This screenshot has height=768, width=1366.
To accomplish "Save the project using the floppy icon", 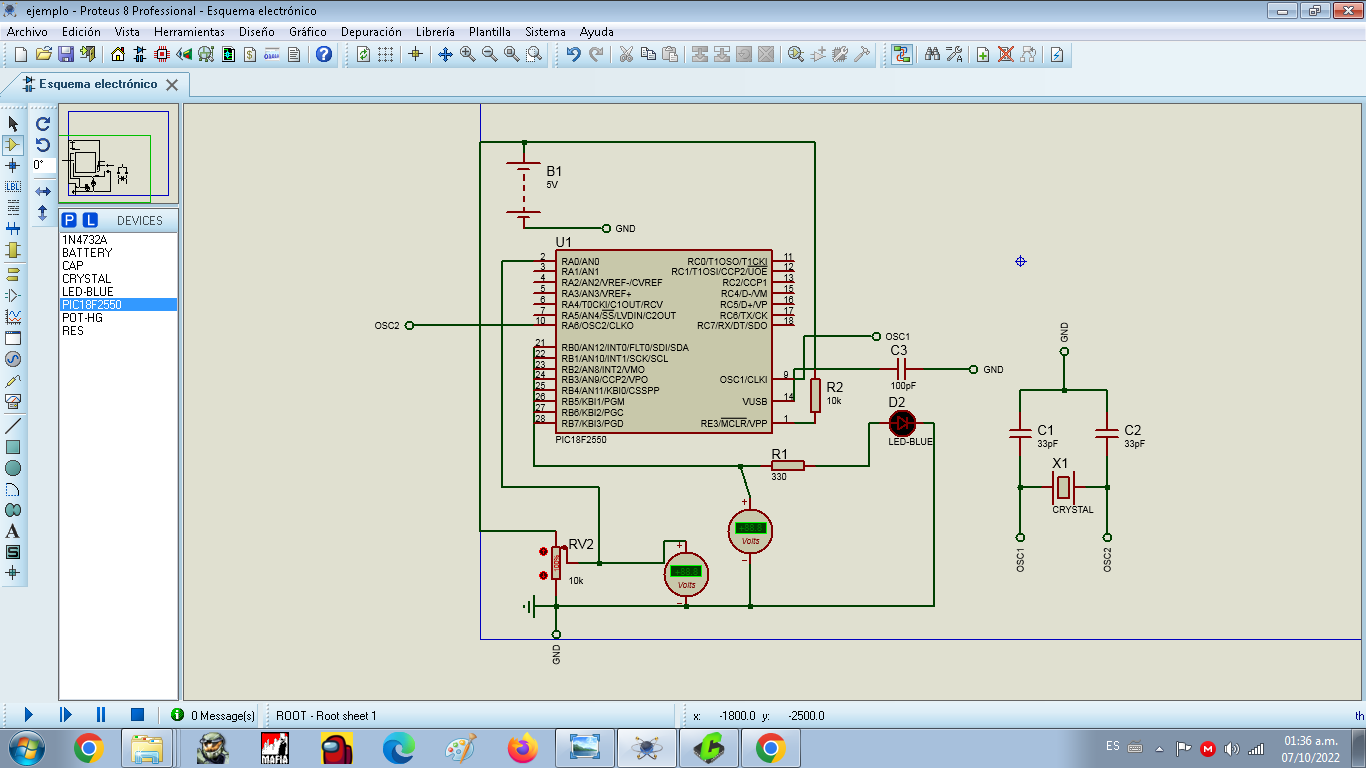I will tap(66, 54).
